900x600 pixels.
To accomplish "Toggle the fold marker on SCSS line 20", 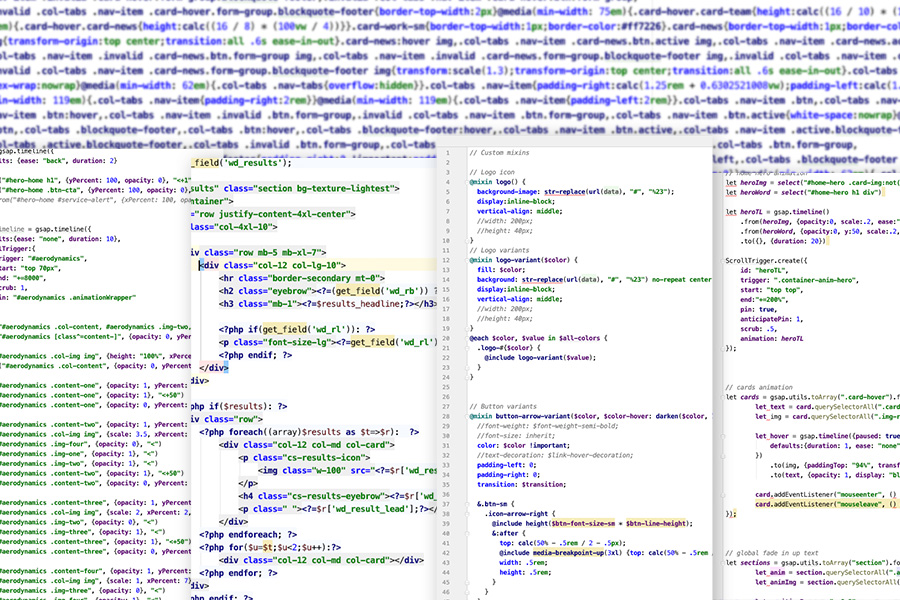I will tap(467, 338).
